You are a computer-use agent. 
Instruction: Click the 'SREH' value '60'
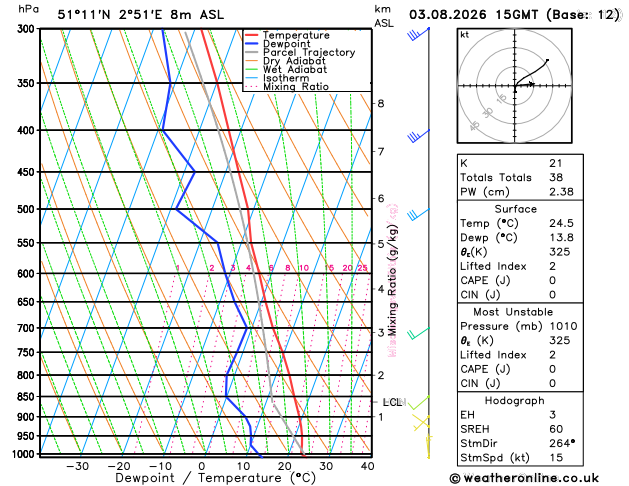click(556, 429)
